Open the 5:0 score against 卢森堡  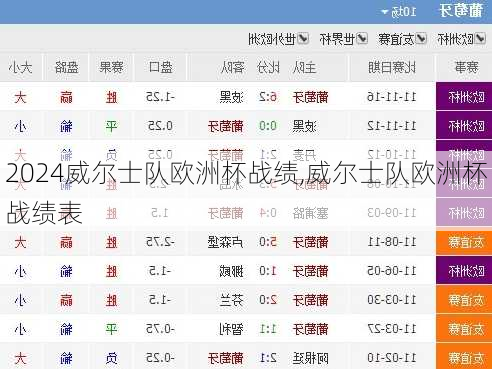tap(268, 242)
